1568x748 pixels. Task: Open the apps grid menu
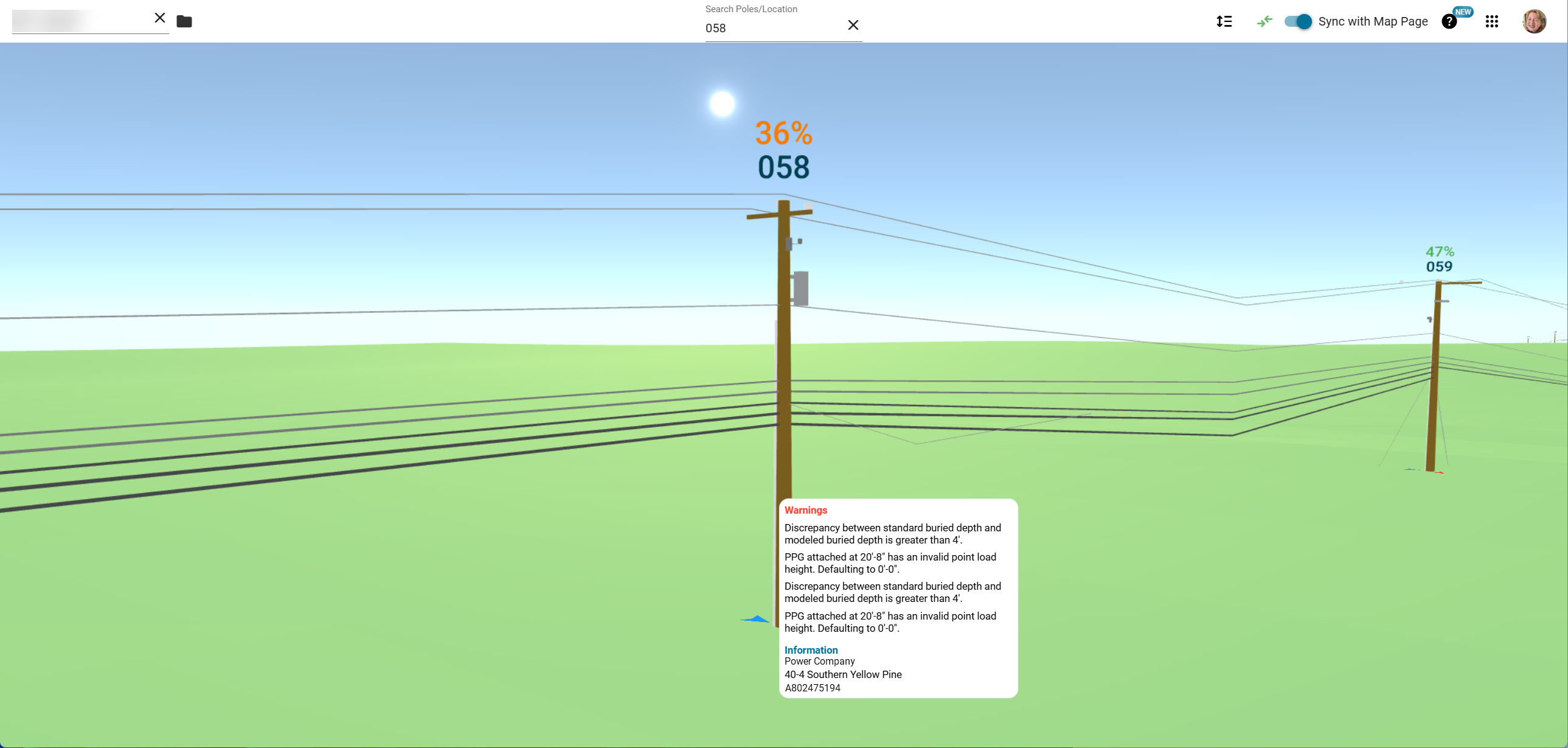[x=1491, y=21]
